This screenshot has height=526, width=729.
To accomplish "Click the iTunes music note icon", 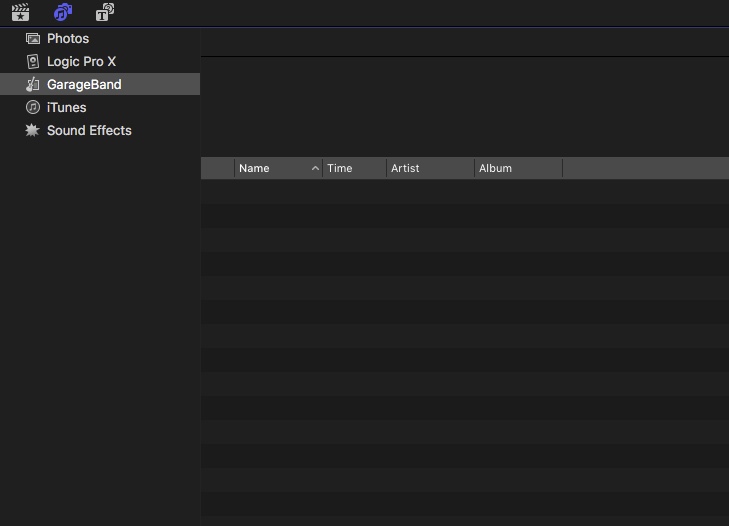I will [33, 107].
